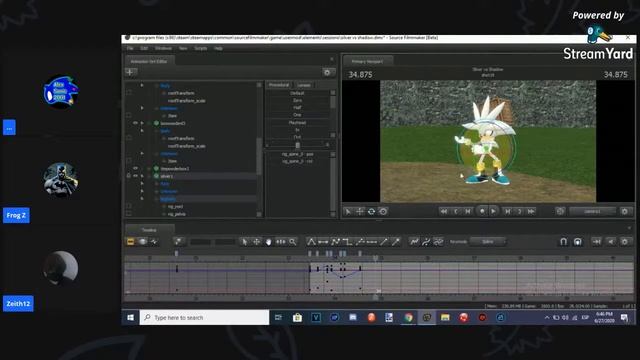Click the One preset

297,115
